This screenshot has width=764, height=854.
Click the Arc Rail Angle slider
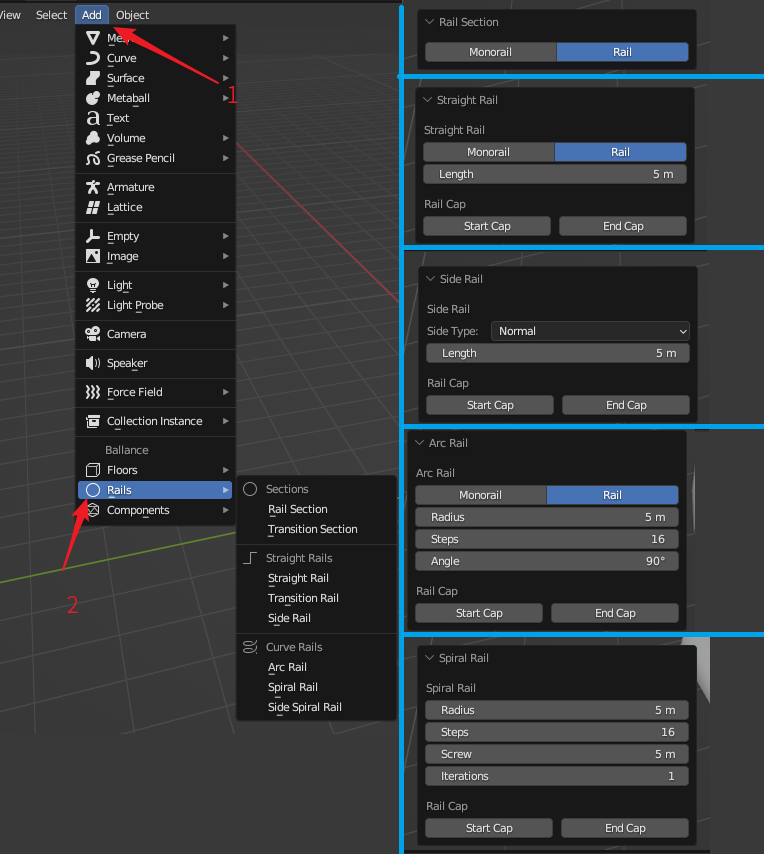[547, 561]
